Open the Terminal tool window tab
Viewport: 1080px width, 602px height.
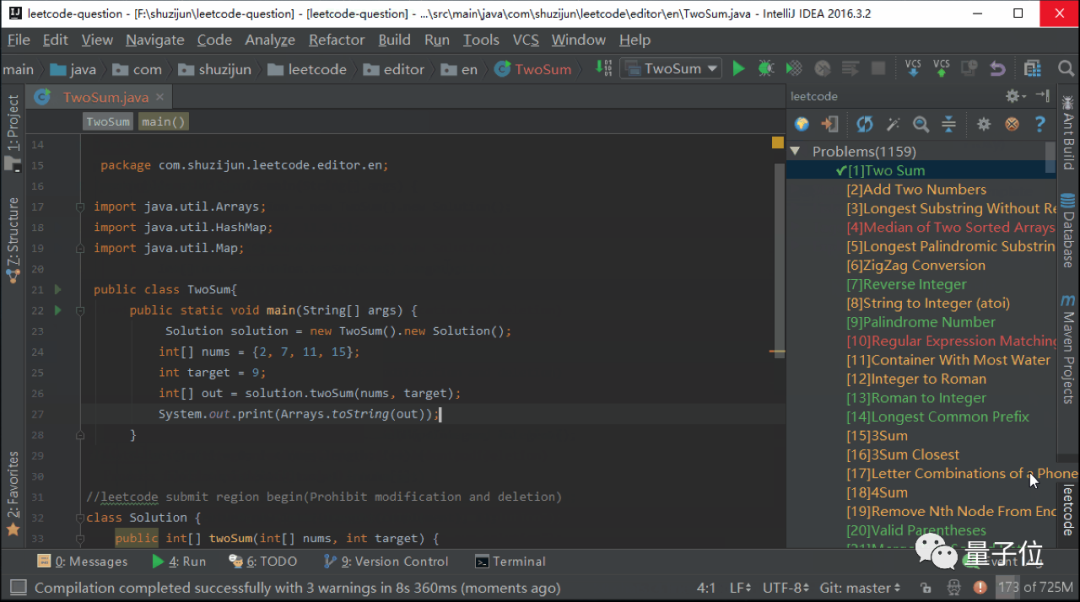(x=510, y=561)
